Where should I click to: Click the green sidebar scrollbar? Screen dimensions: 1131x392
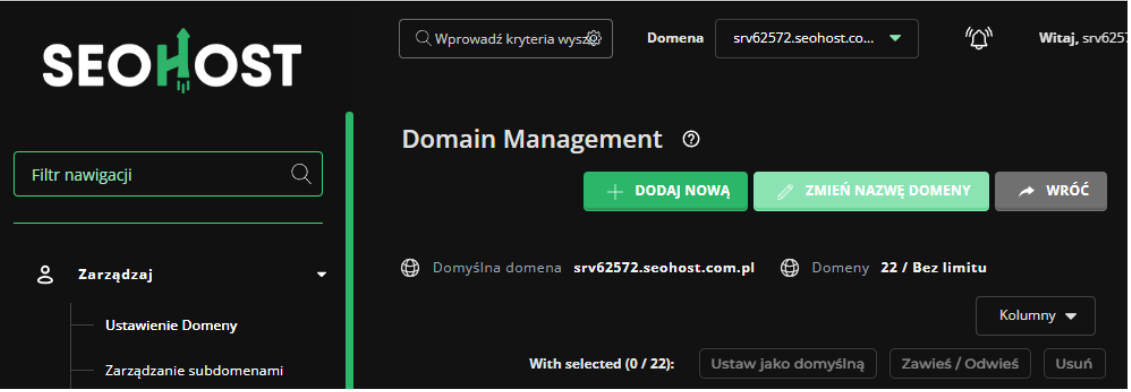pyautogui.click(x=349, y=251)
